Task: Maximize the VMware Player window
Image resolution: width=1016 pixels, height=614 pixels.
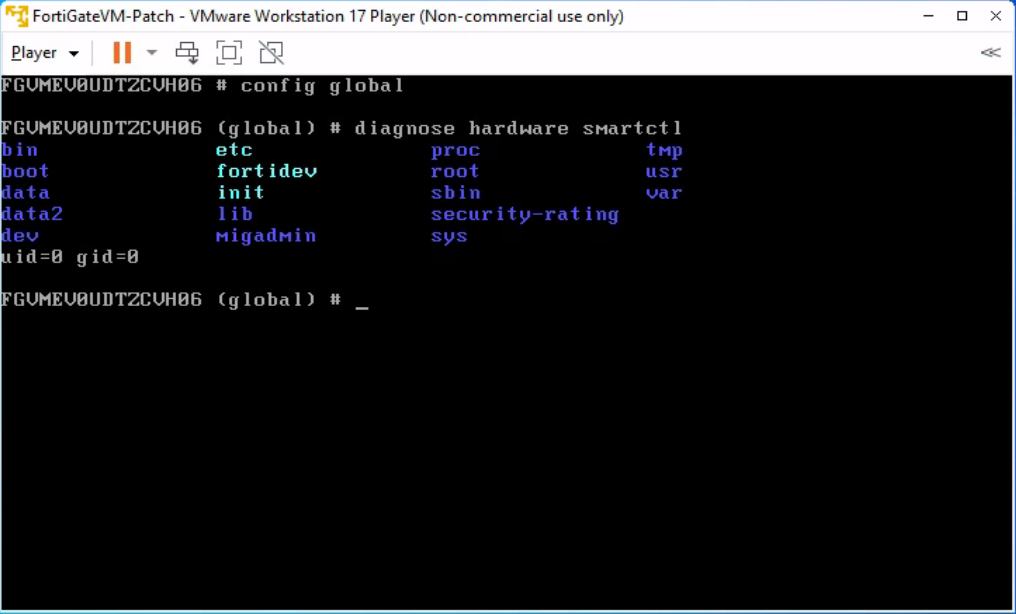Action: pos(962,16)
